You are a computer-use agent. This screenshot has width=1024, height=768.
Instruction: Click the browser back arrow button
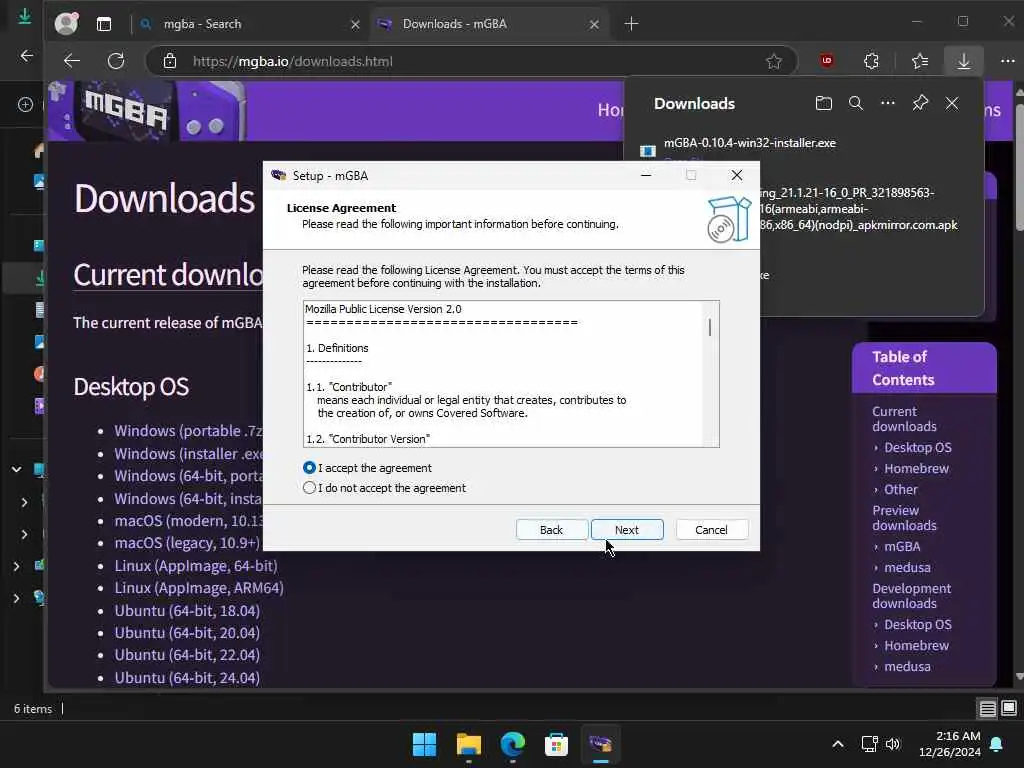72,61
